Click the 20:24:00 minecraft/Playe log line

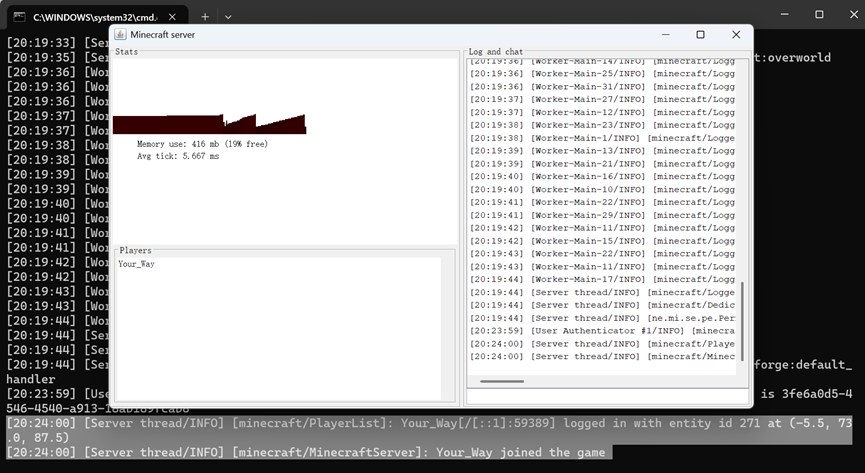602,344
